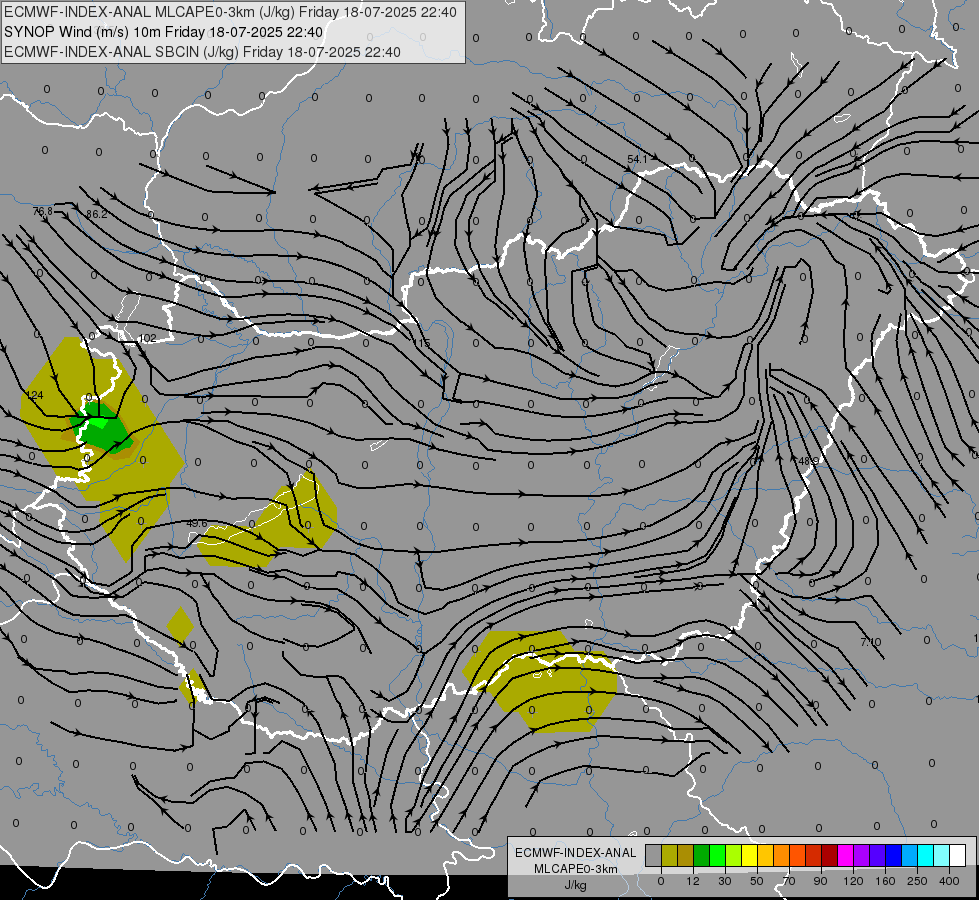Click the 102 value on map
Viewport: 979px width, 900px height.
147,338
